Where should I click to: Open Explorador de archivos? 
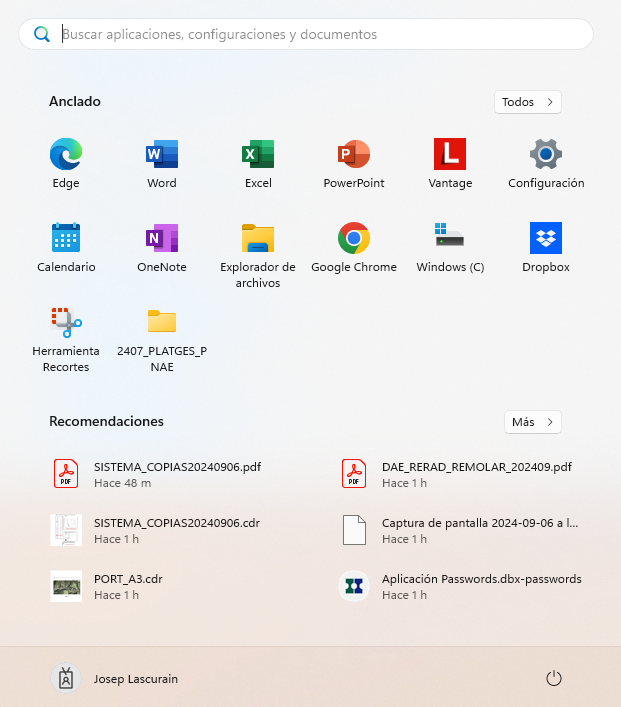coord(258,238)
